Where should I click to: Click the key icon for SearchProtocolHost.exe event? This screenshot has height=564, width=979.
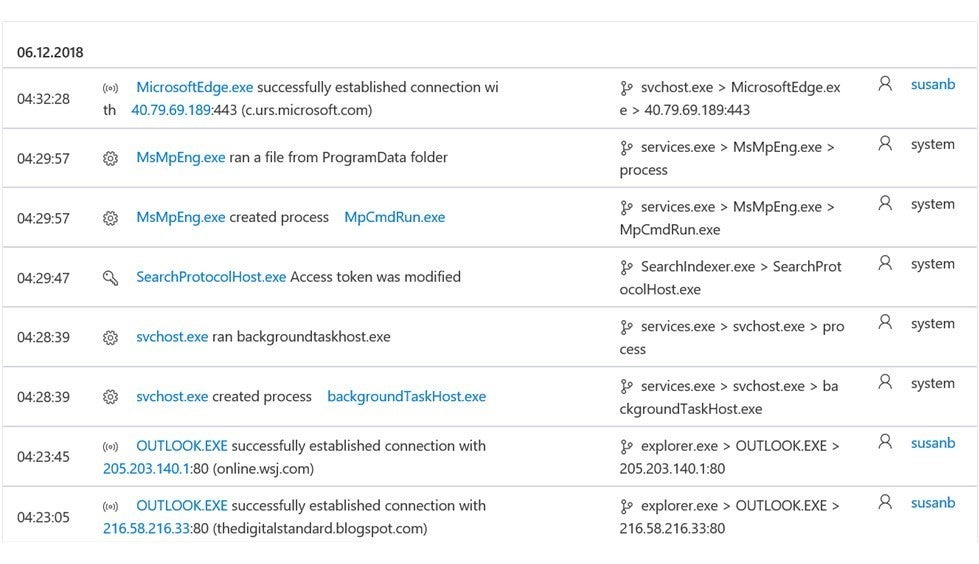[x=111, y=278]
